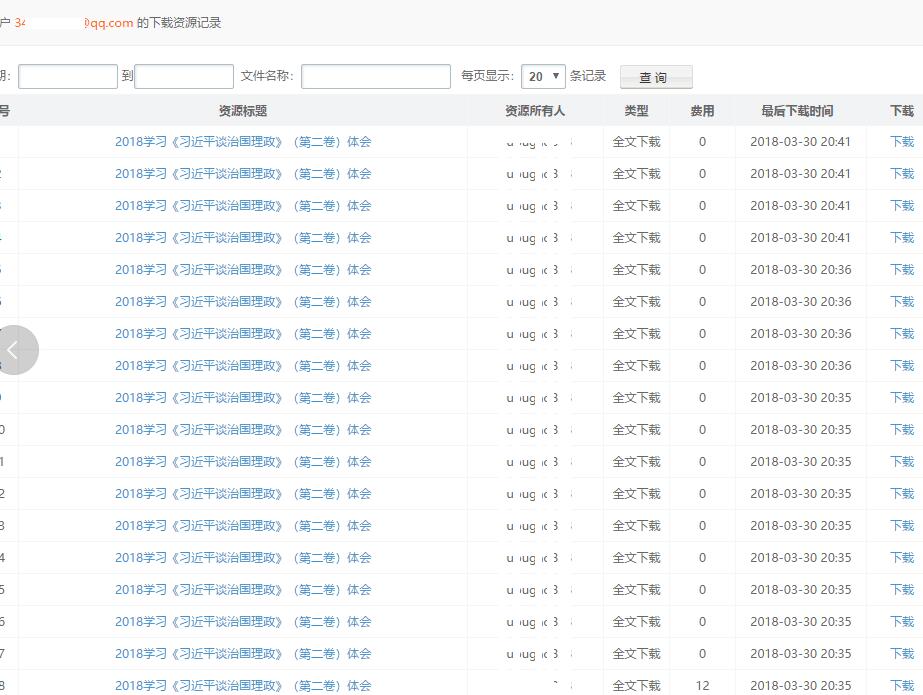Click 下载 in the first table row
923x695 pixels.
(x=902, y=142)
